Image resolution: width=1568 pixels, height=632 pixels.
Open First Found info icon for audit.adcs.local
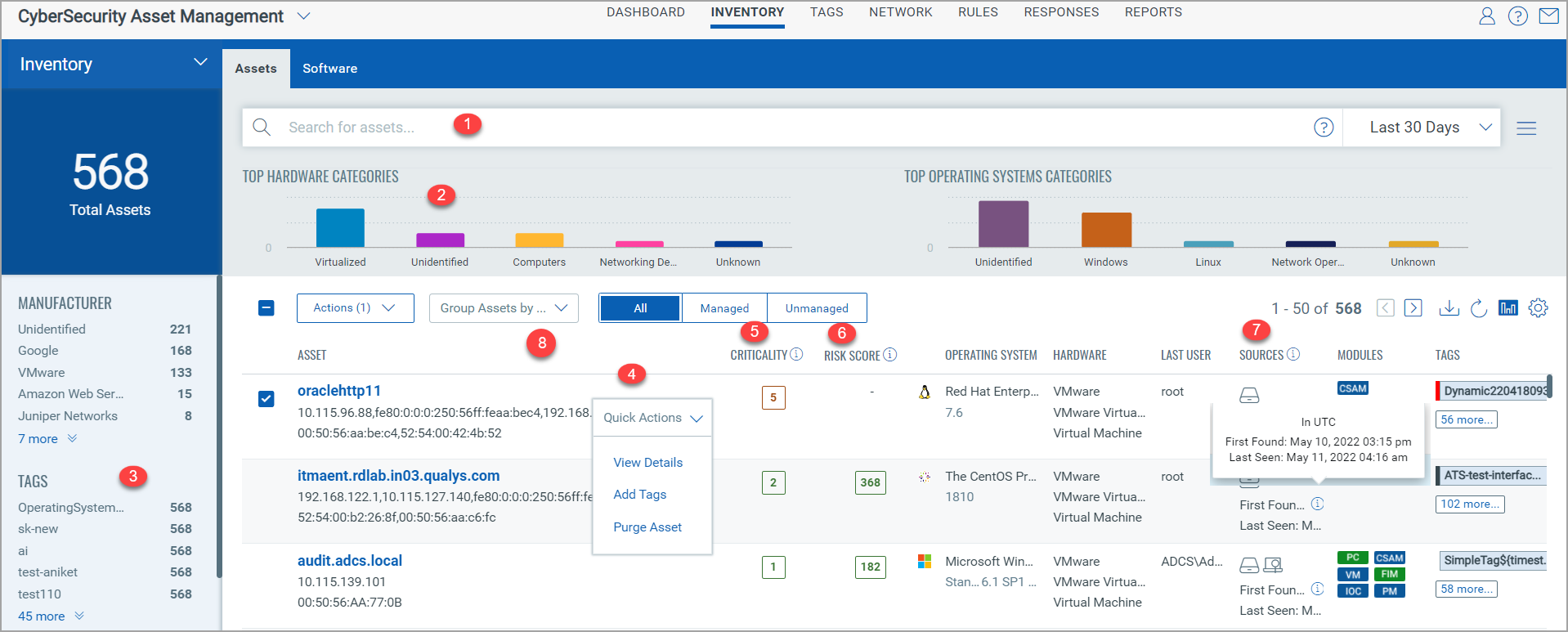[x=1317, y=589]
